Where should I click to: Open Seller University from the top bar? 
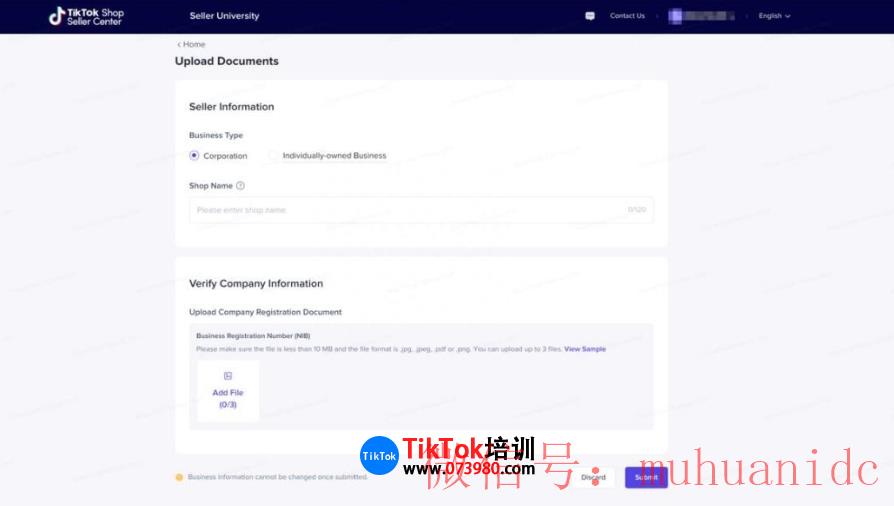click(224, 16)
